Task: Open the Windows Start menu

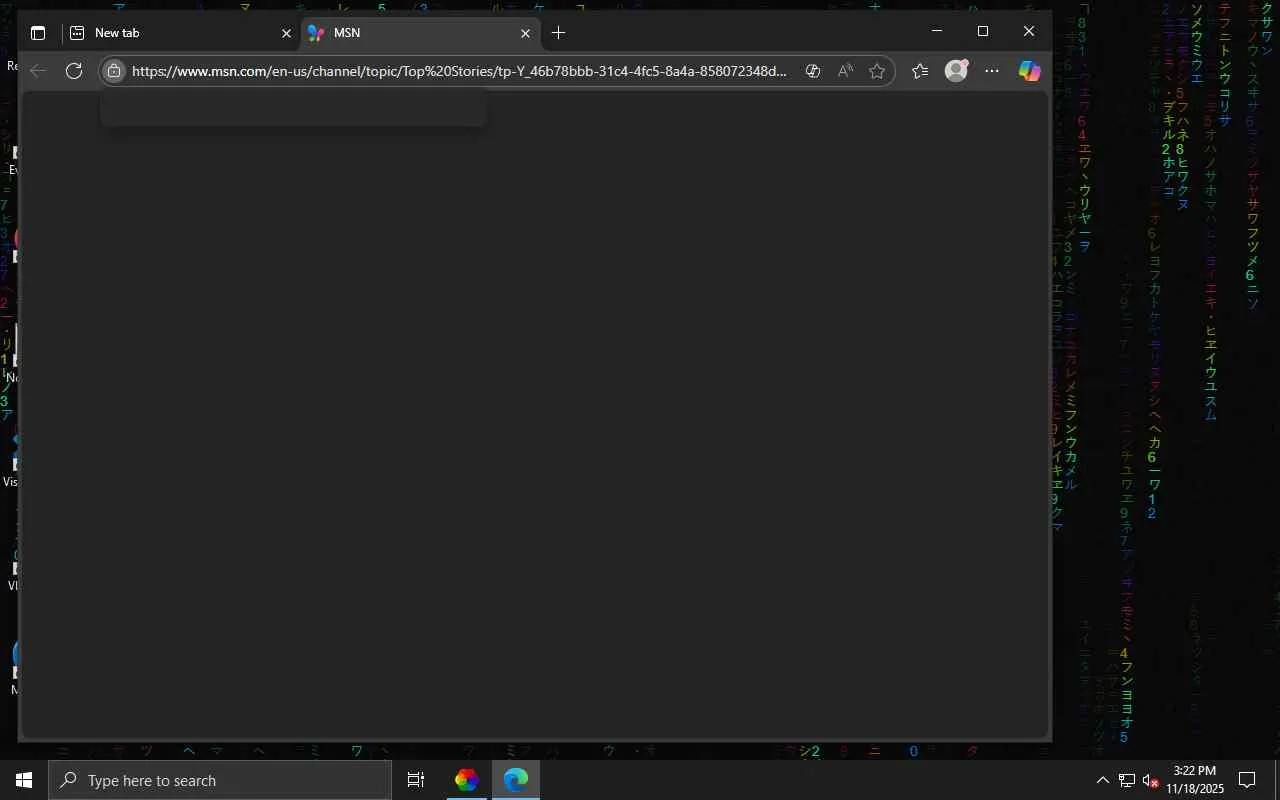Action: tap(24, 780)
